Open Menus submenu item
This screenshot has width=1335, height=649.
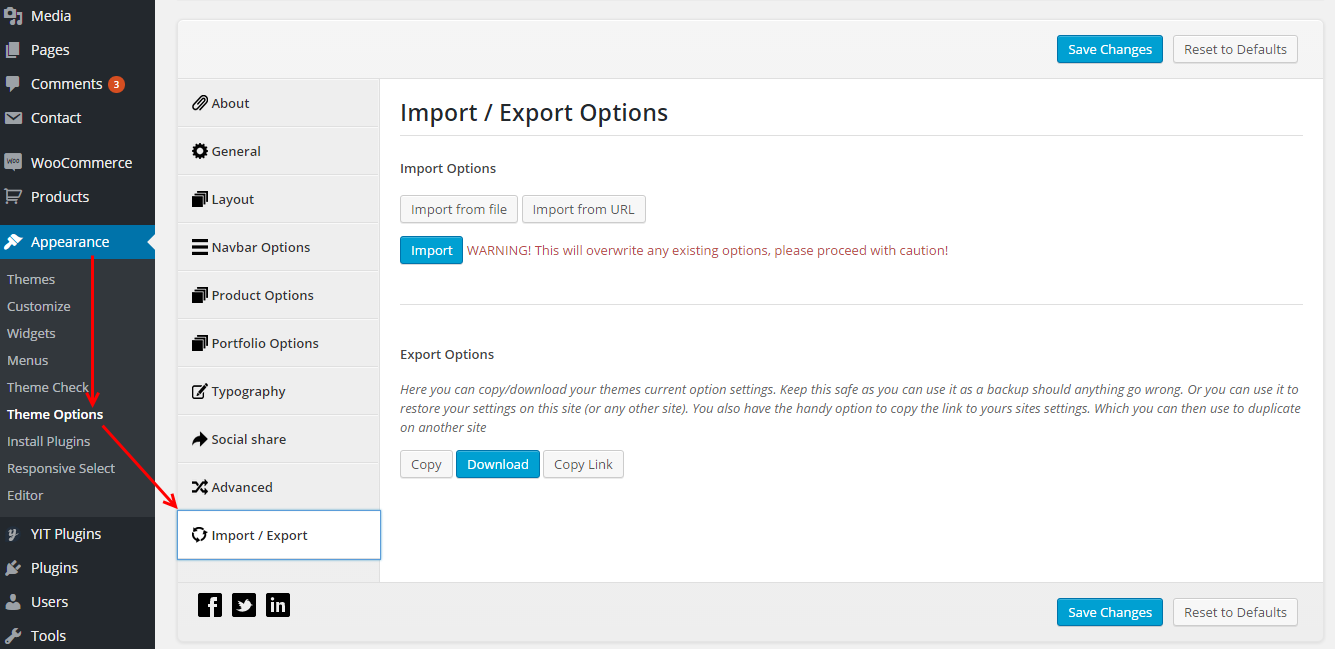(28, 360)
